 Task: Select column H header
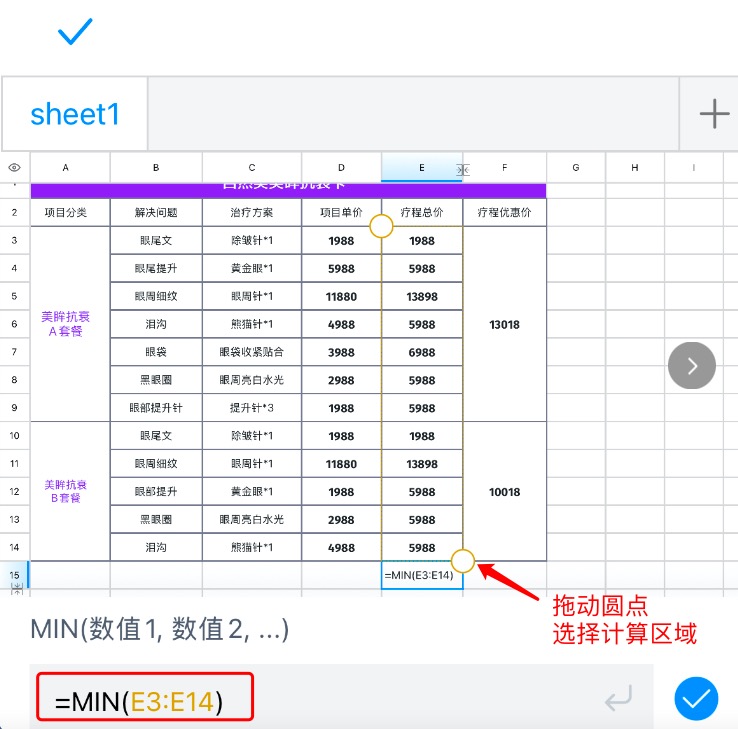(x=634, y=168)
